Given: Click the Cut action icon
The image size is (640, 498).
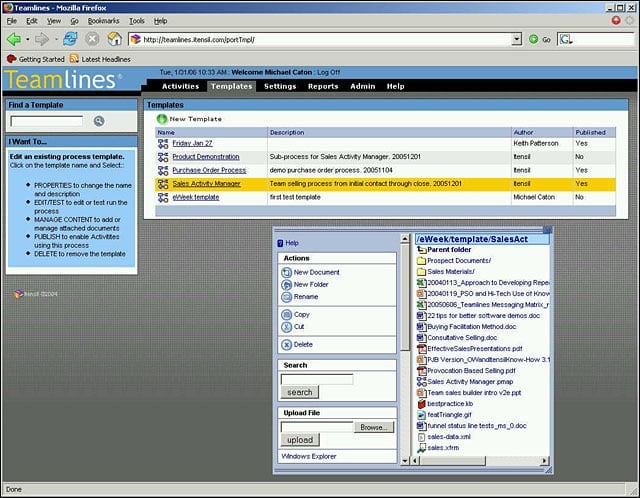Looking at the screenshot, I should [x=287, y=327].
